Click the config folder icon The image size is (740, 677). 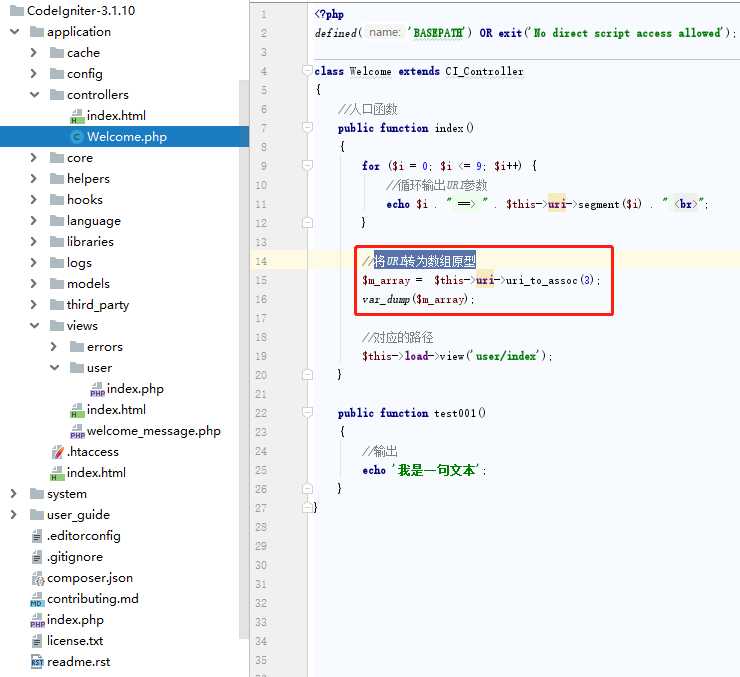pyautogui.click(x=57, y=74)
